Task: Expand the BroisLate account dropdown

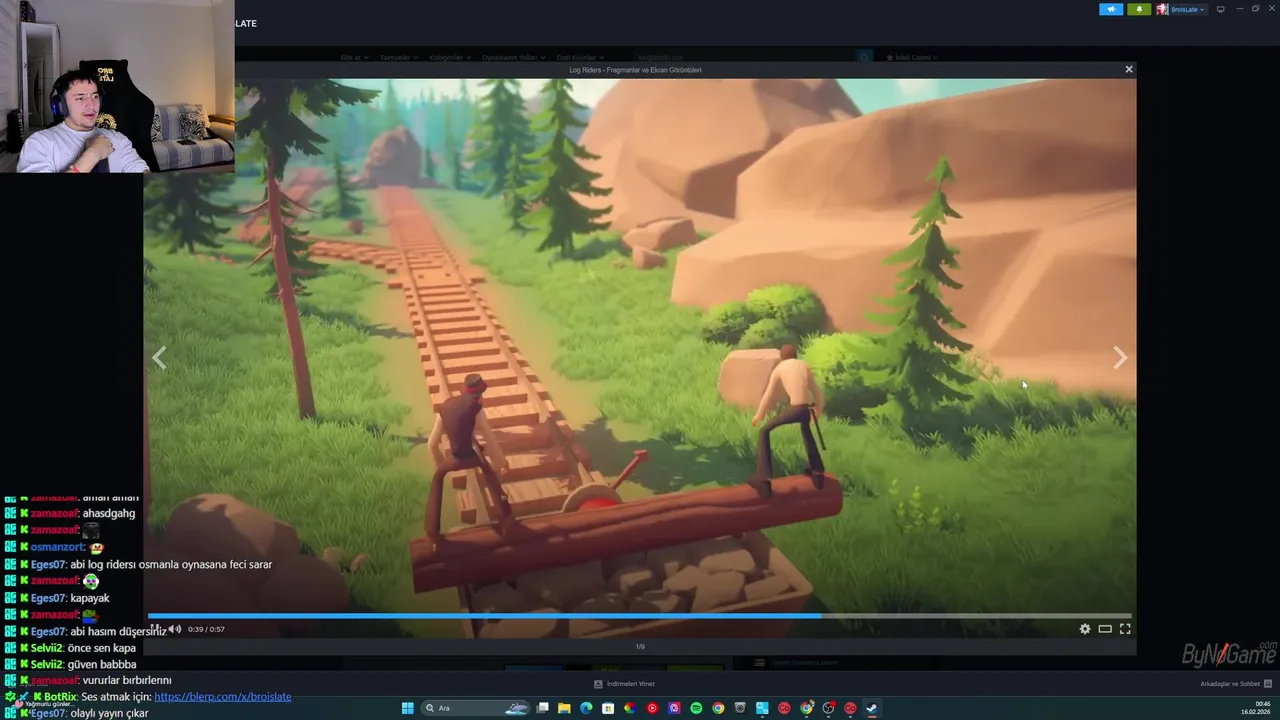Action: click(1188, 9)
